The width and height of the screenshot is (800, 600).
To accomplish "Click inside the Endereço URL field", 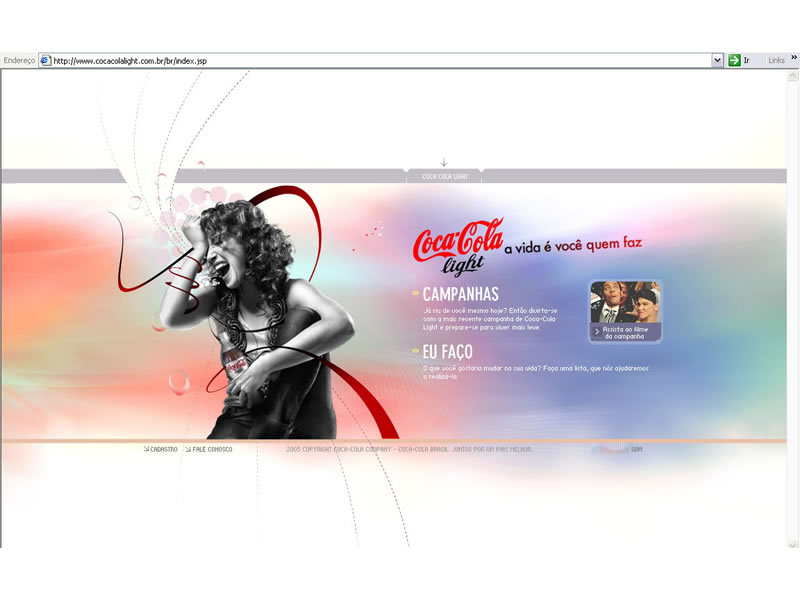I will click(x=380, y=60).
